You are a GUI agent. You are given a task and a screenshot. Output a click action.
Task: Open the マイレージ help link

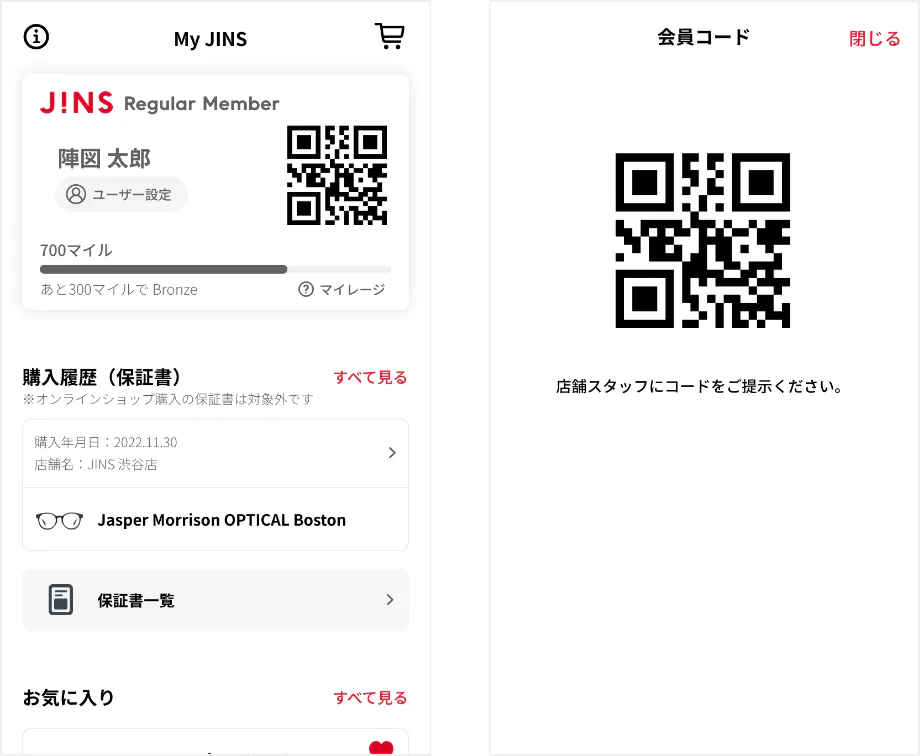341,289
